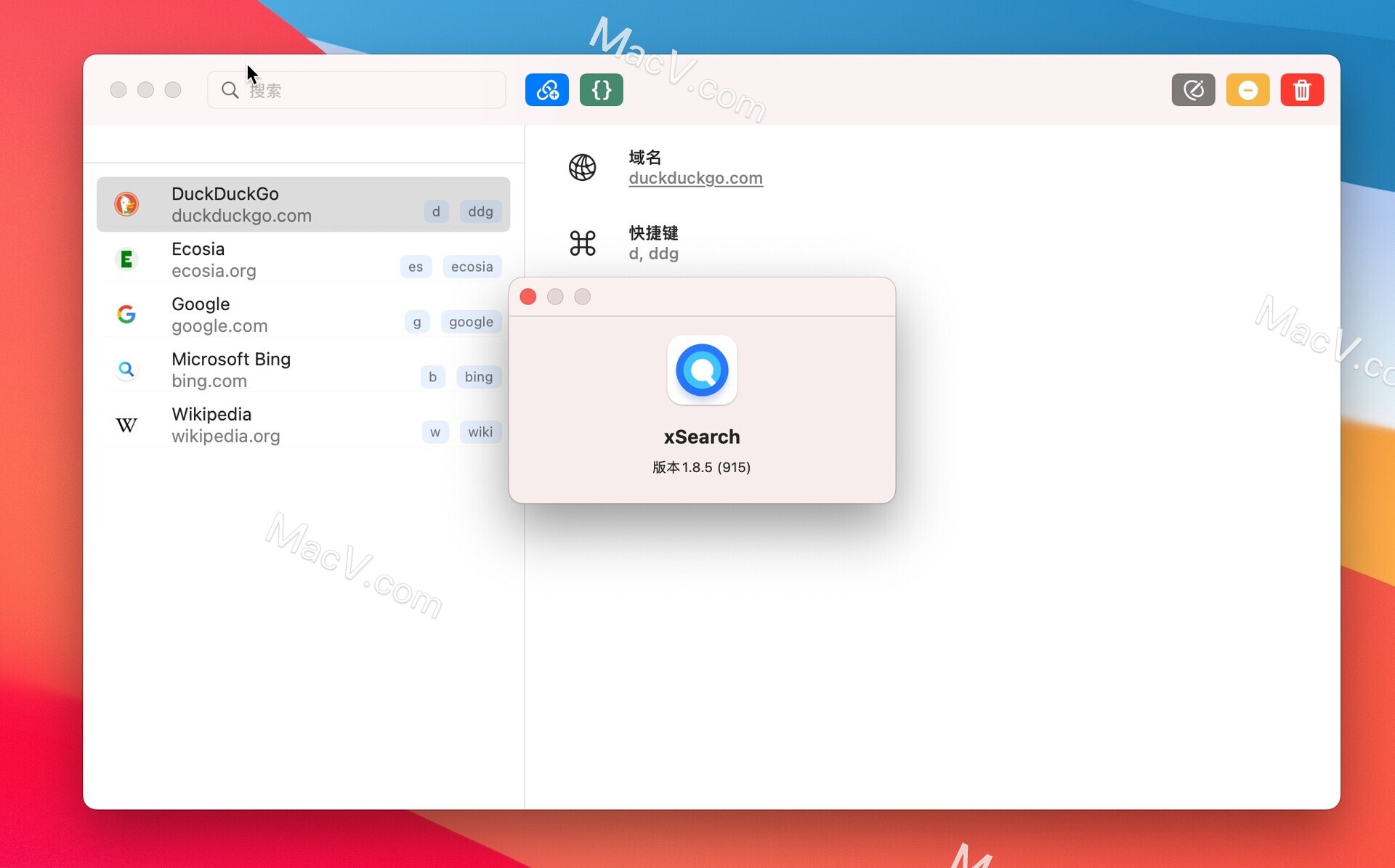The height and width of the screenshot is (868, 1395).
Task: Click the globe icon beside 域名
Action: pyautogui.click(x=582, y=168)
